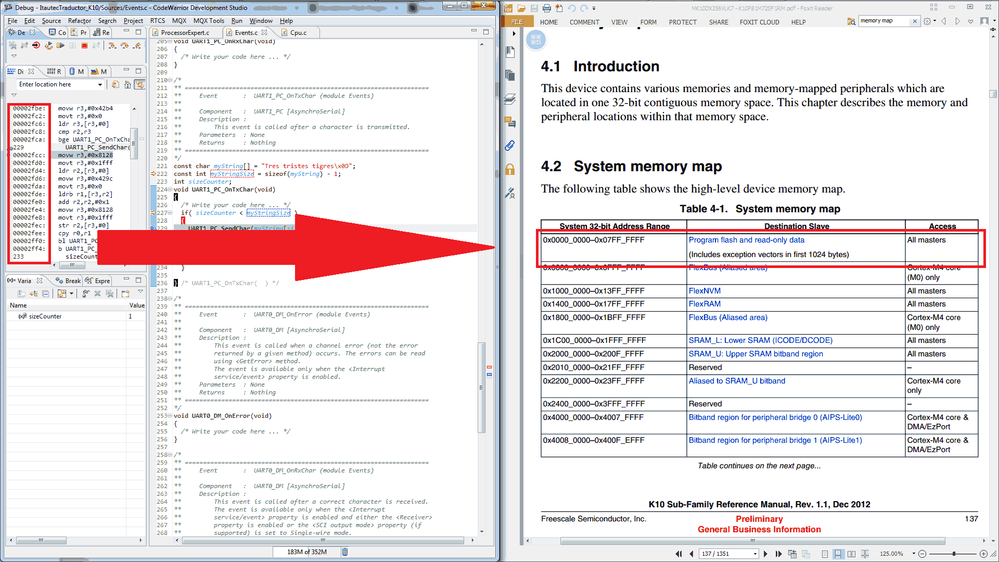
Task: Clear the memory map search box
Action: coord(915,21)
